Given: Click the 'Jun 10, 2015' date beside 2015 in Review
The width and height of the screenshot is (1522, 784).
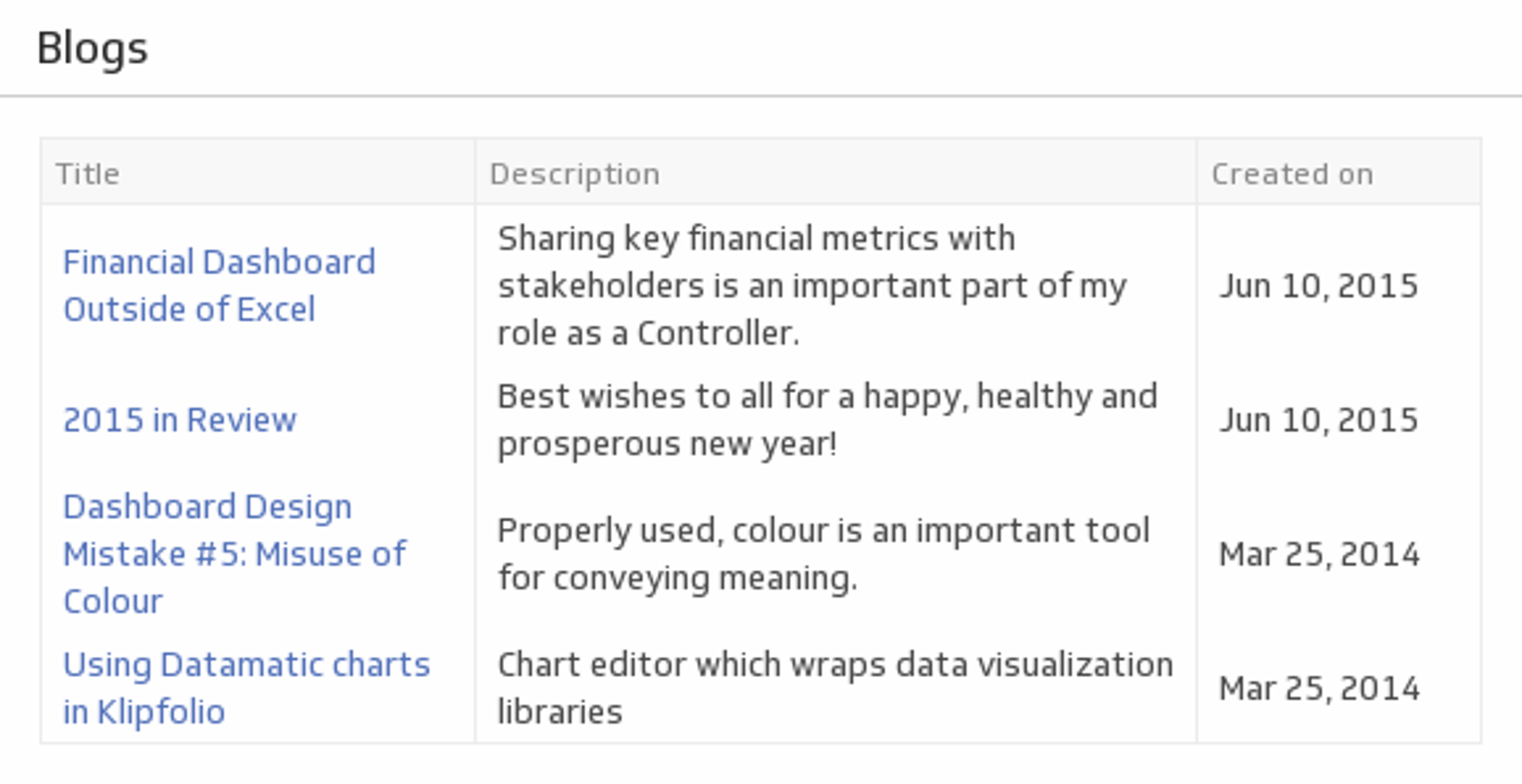Looking at the screenshot, I should [1320, 419].
